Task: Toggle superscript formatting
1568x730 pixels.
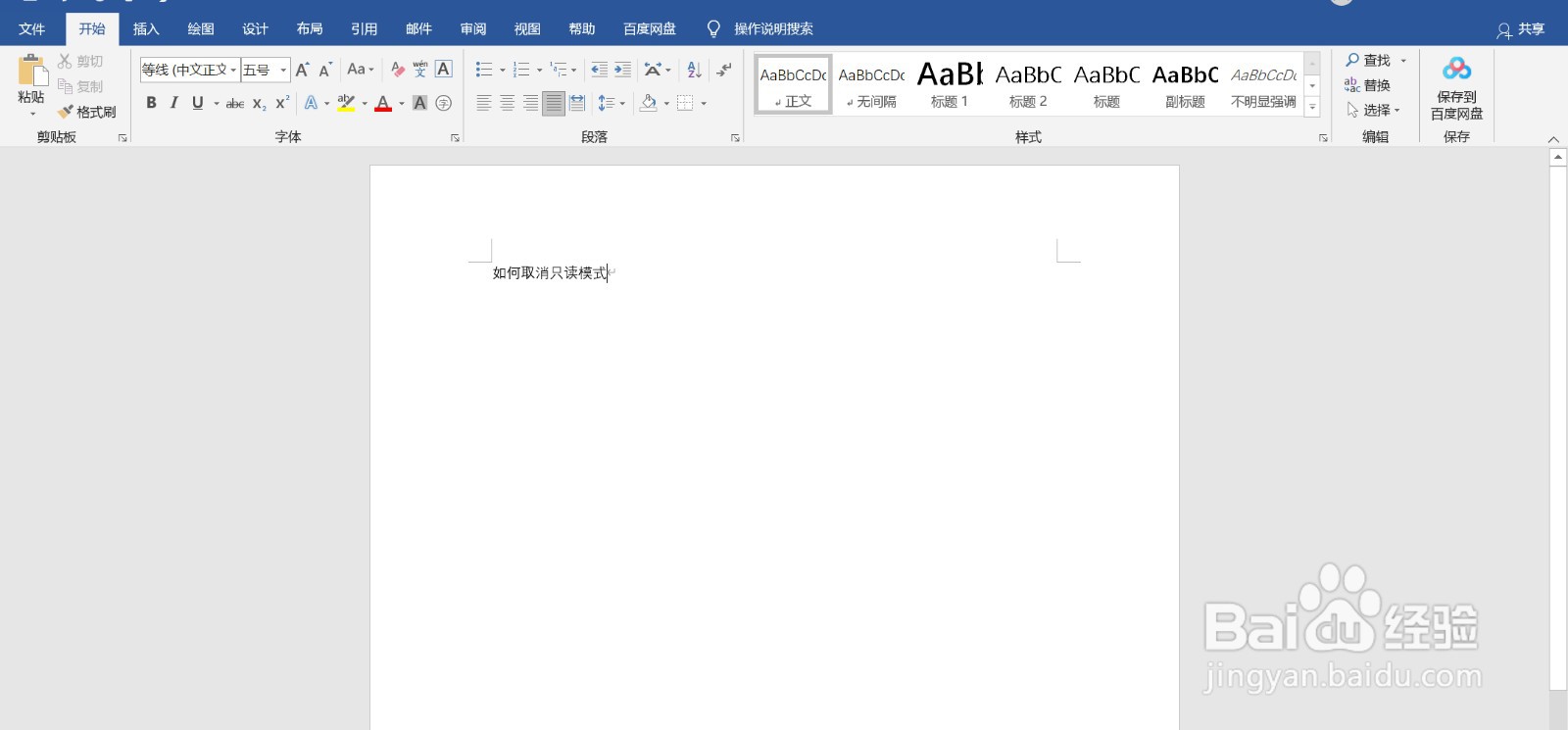Action: pos(282,103)
